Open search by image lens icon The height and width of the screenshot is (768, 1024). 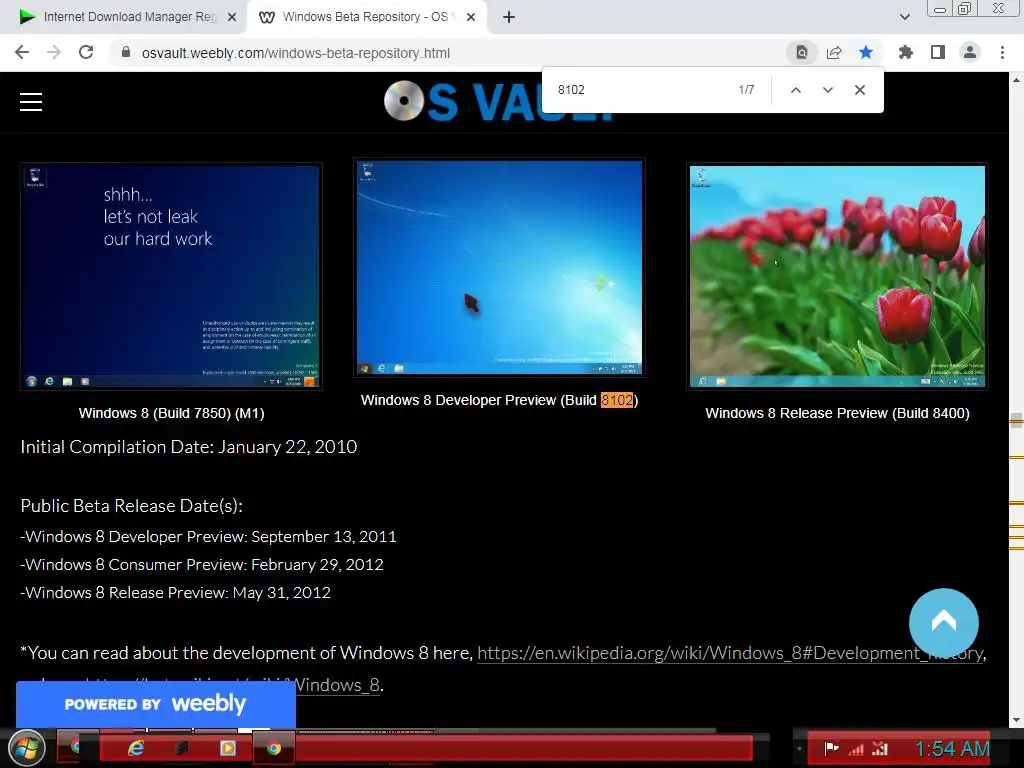pyautogui.click(x=801, y=52)
